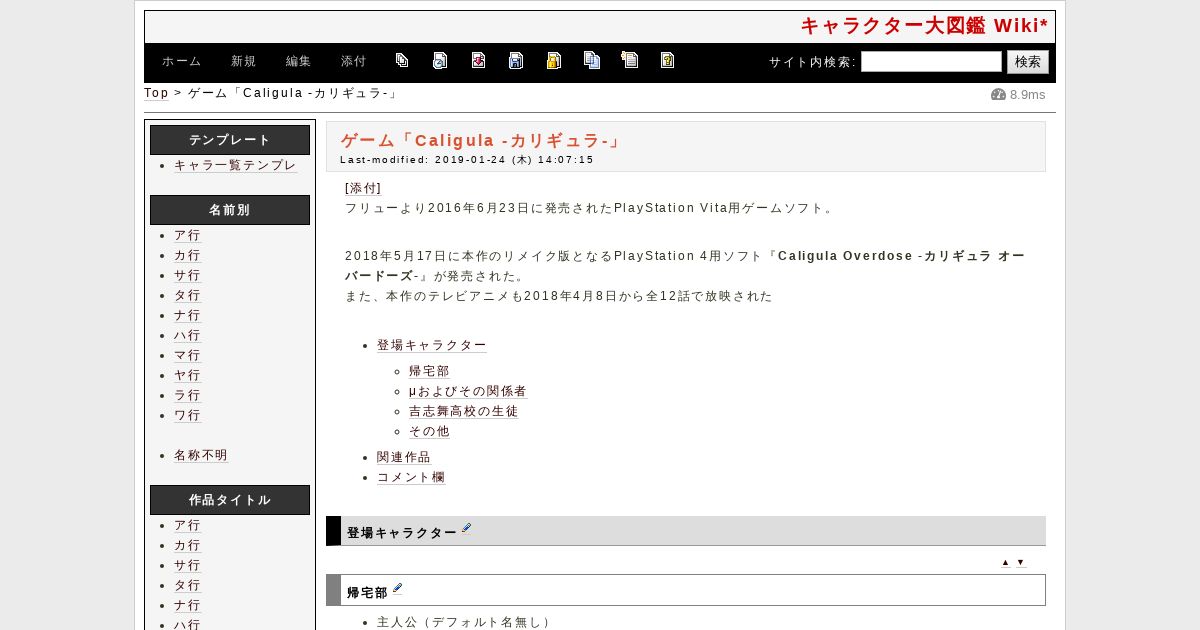Click the blue duplicate-pages copy icon
Screen dimensions: 1200x630
pos(592,60)
